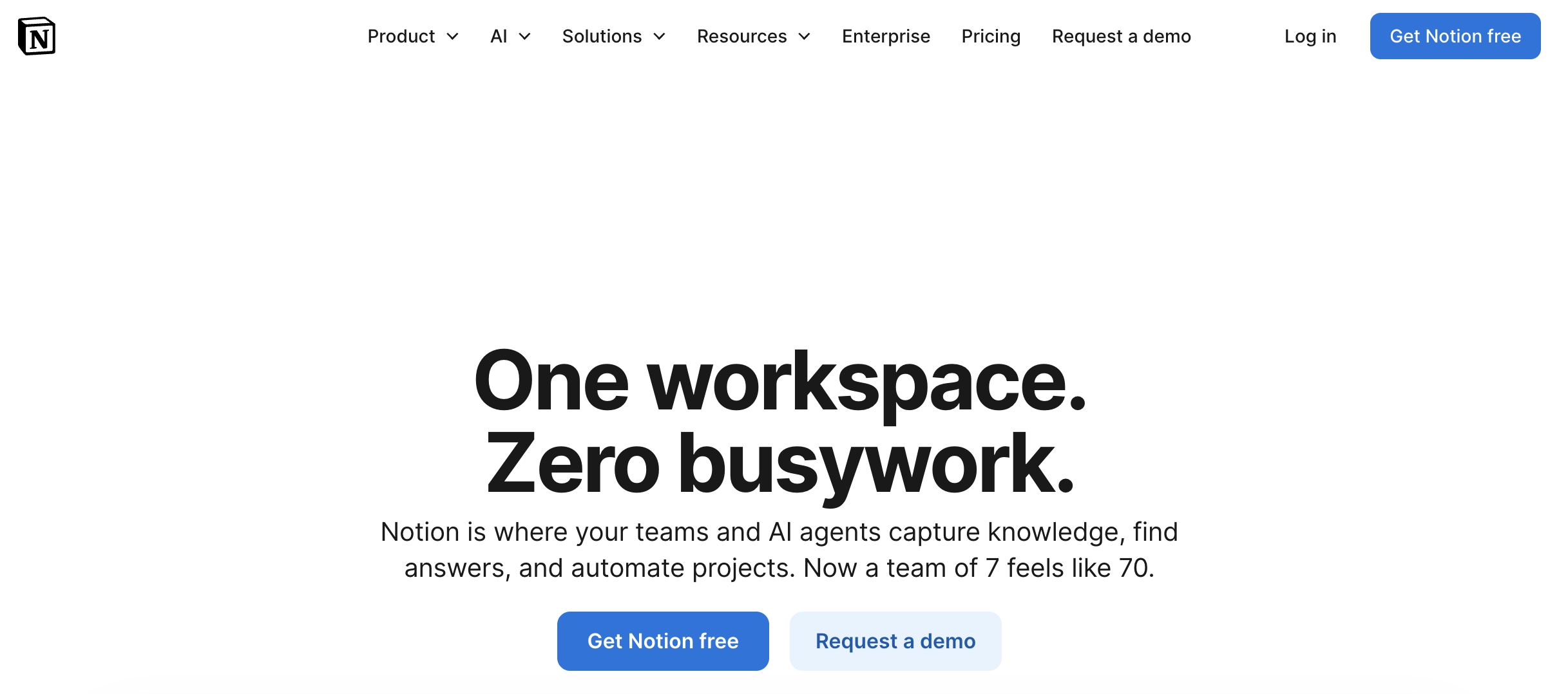Click the content peeking at the page bottom
The width and height of the screenshot is (1568, 694).
pos(784,690)
